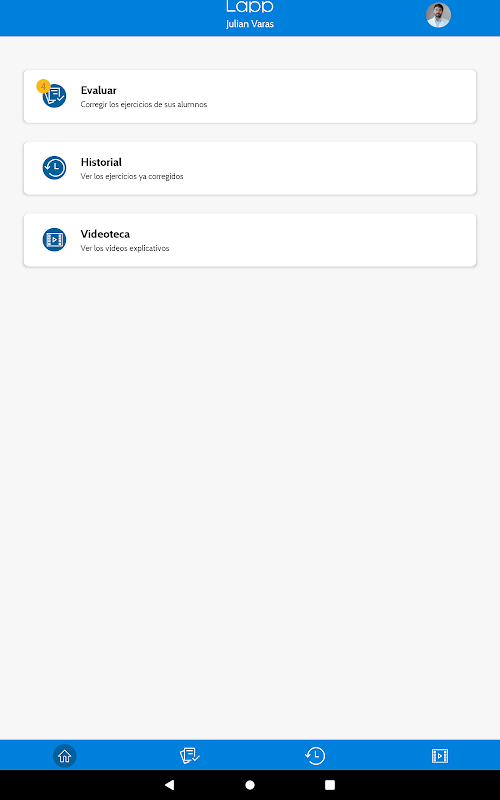Open Julian Varas profile photo
This screenshot has height=800, width=500.
pyautogui.click(x=439, y=15)
